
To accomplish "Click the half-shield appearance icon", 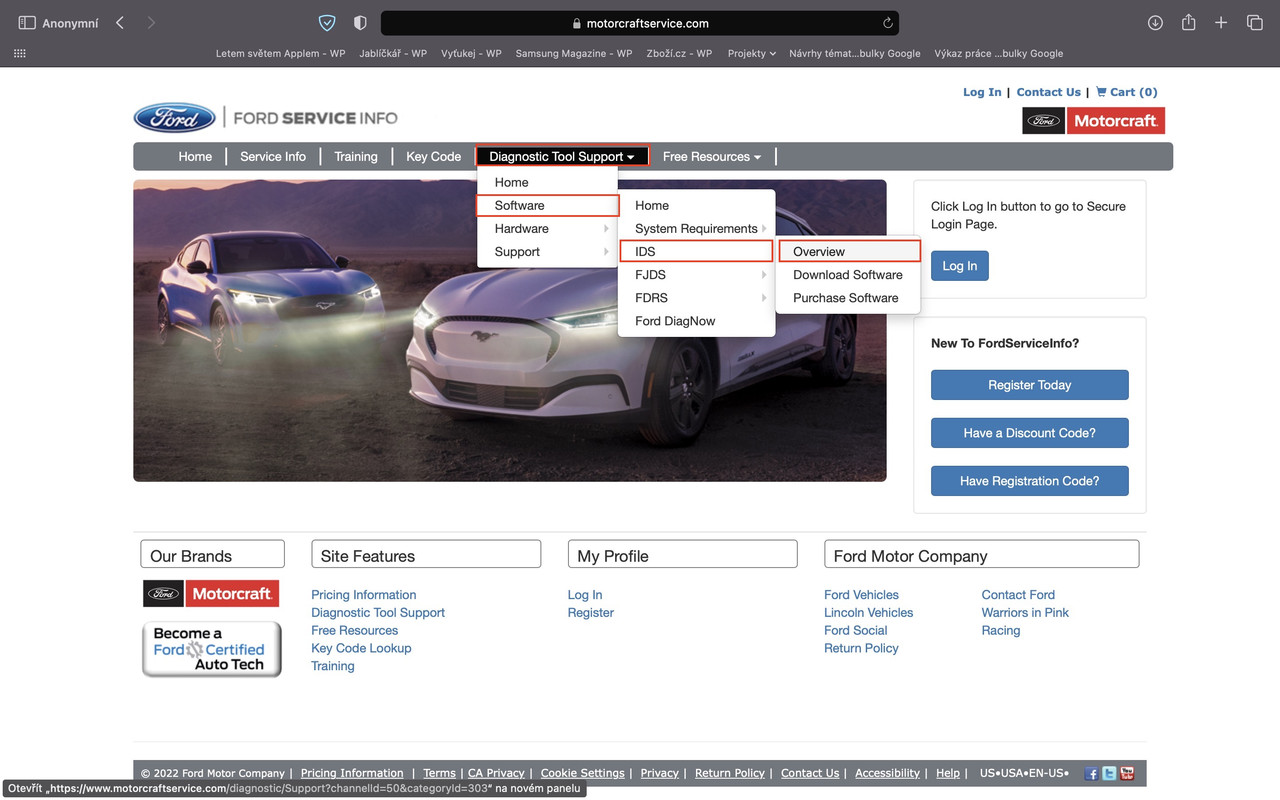I will 360,23.
